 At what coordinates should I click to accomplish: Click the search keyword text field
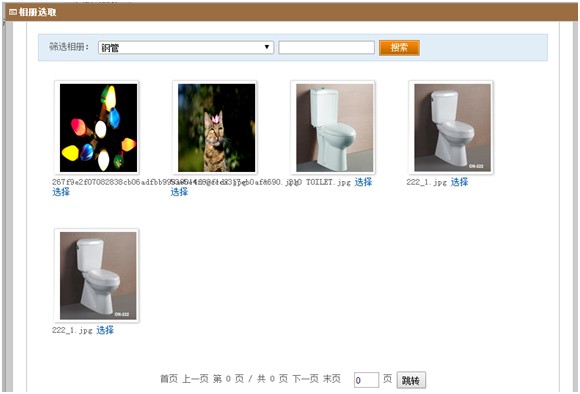327,47
